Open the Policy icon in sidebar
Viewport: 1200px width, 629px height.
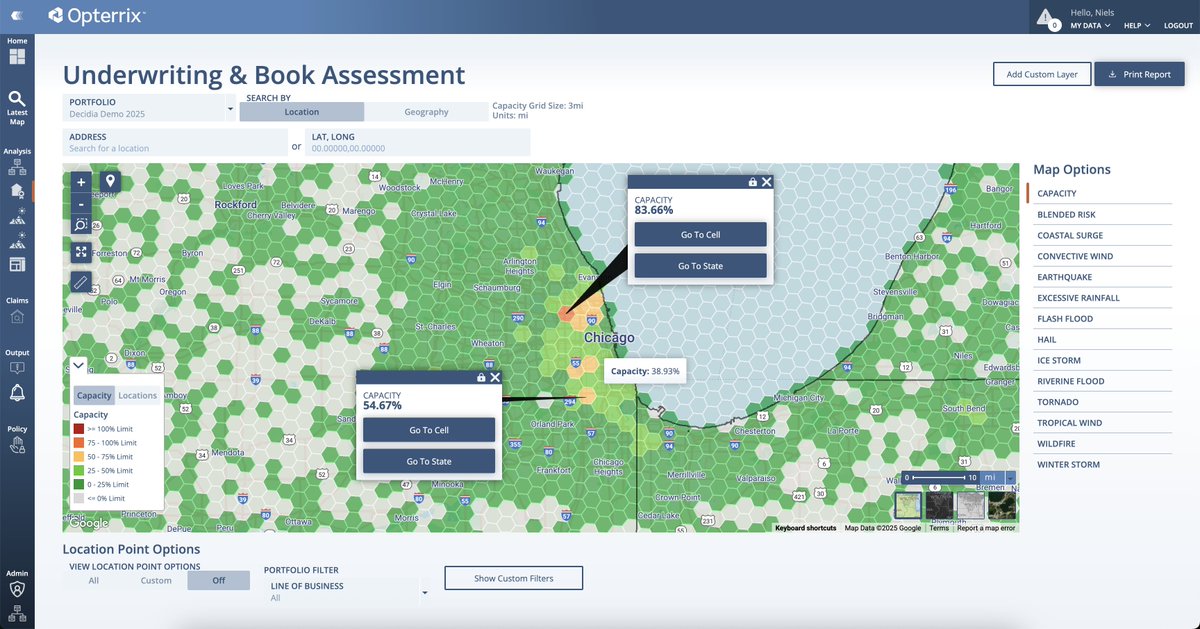pos(17,446)
